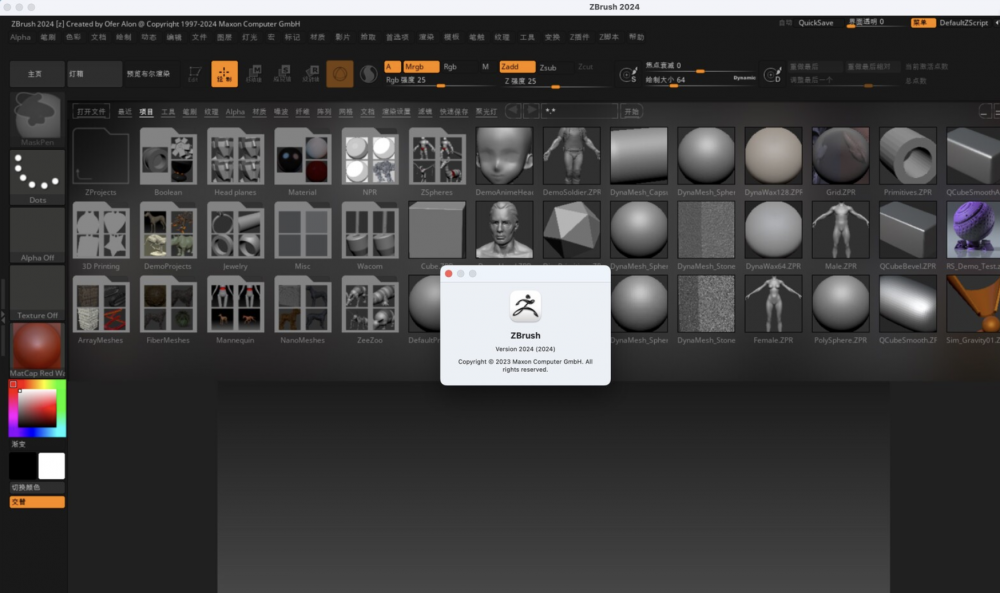Click the D dynamic brush icon
This screenshot has height=593, width=1000.
tap(772, 75)
